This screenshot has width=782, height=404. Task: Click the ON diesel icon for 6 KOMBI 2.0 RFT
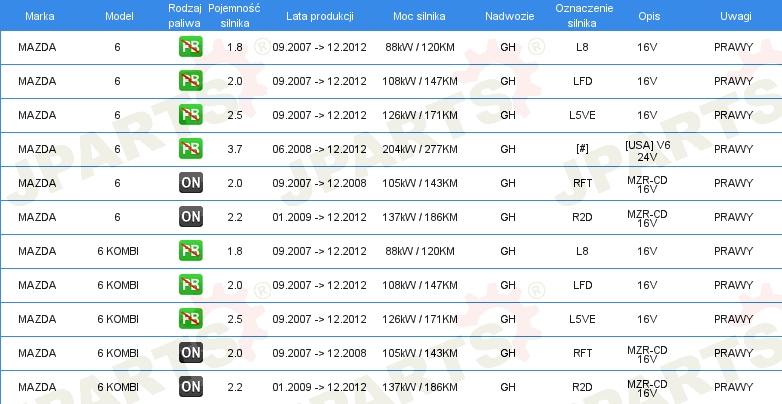pyautogui.click(x=191, y=353)
